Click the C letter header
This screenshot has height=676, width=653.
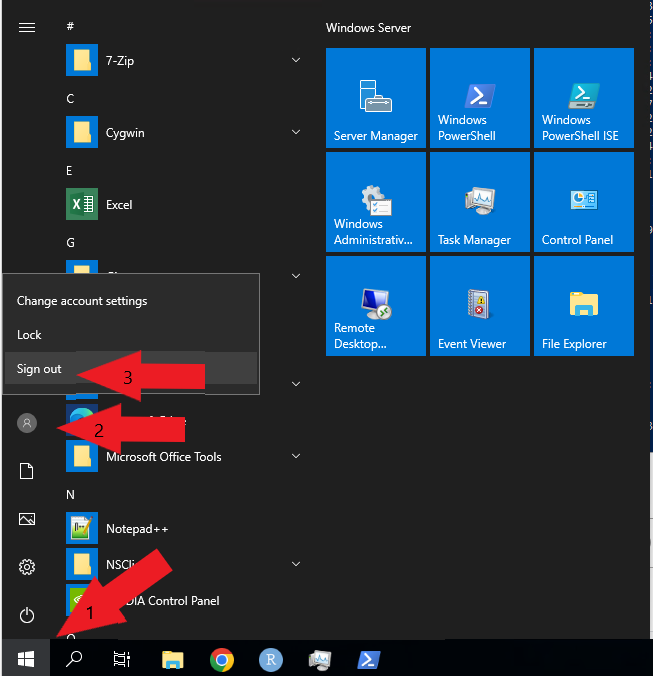[70, 99]
